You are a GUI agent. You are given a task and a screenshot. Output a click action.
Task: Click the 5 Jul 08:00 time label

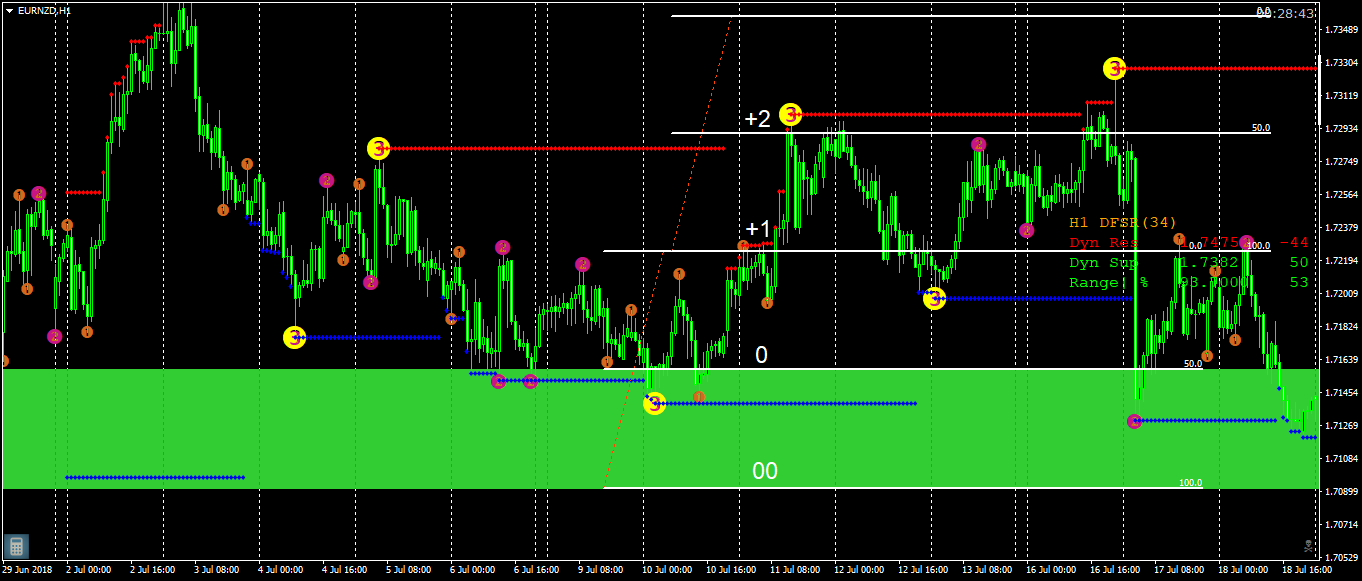(408, 569)
